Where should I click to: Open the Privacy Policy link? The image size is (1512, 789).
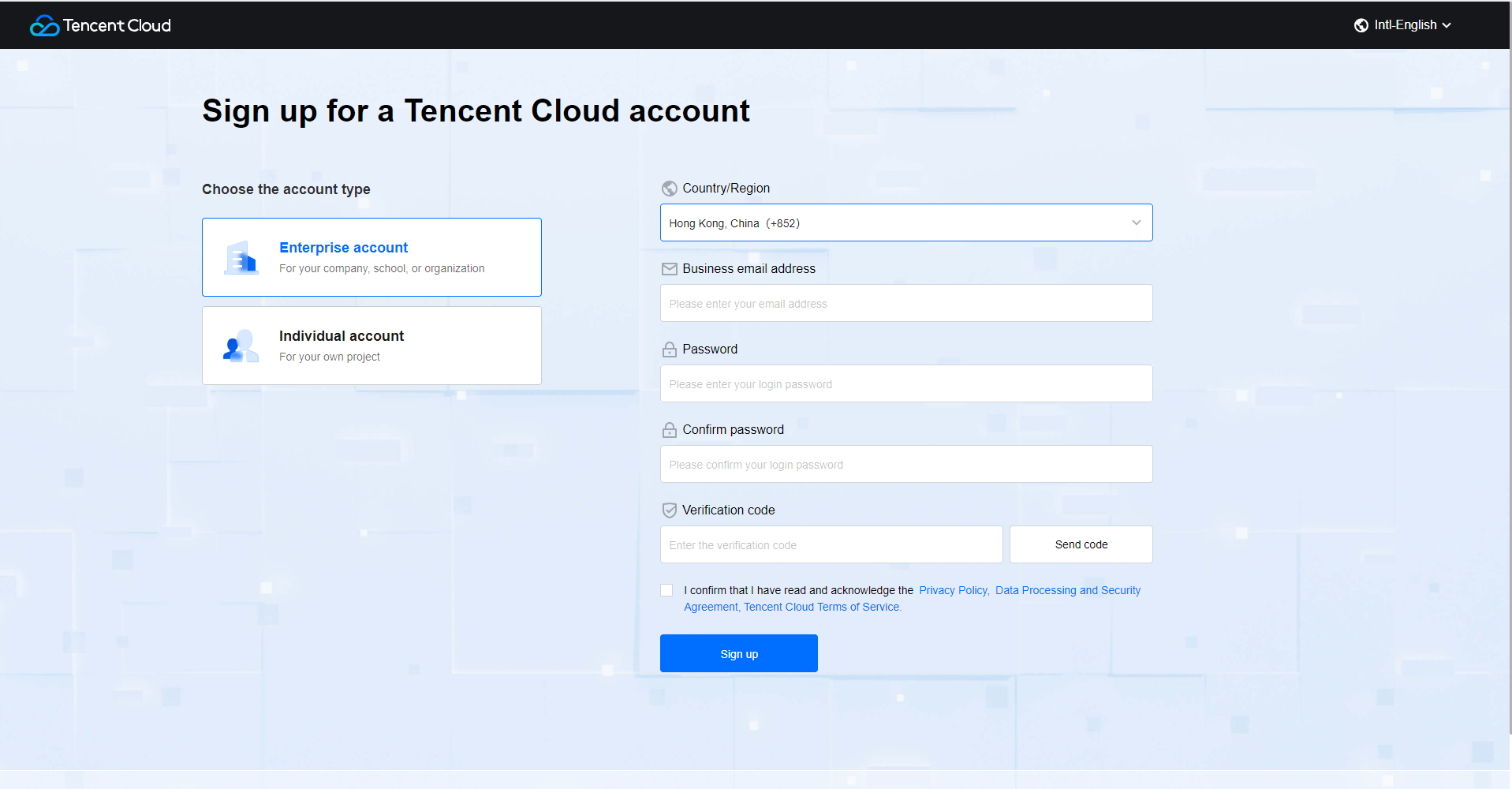[x=953, y=590]
